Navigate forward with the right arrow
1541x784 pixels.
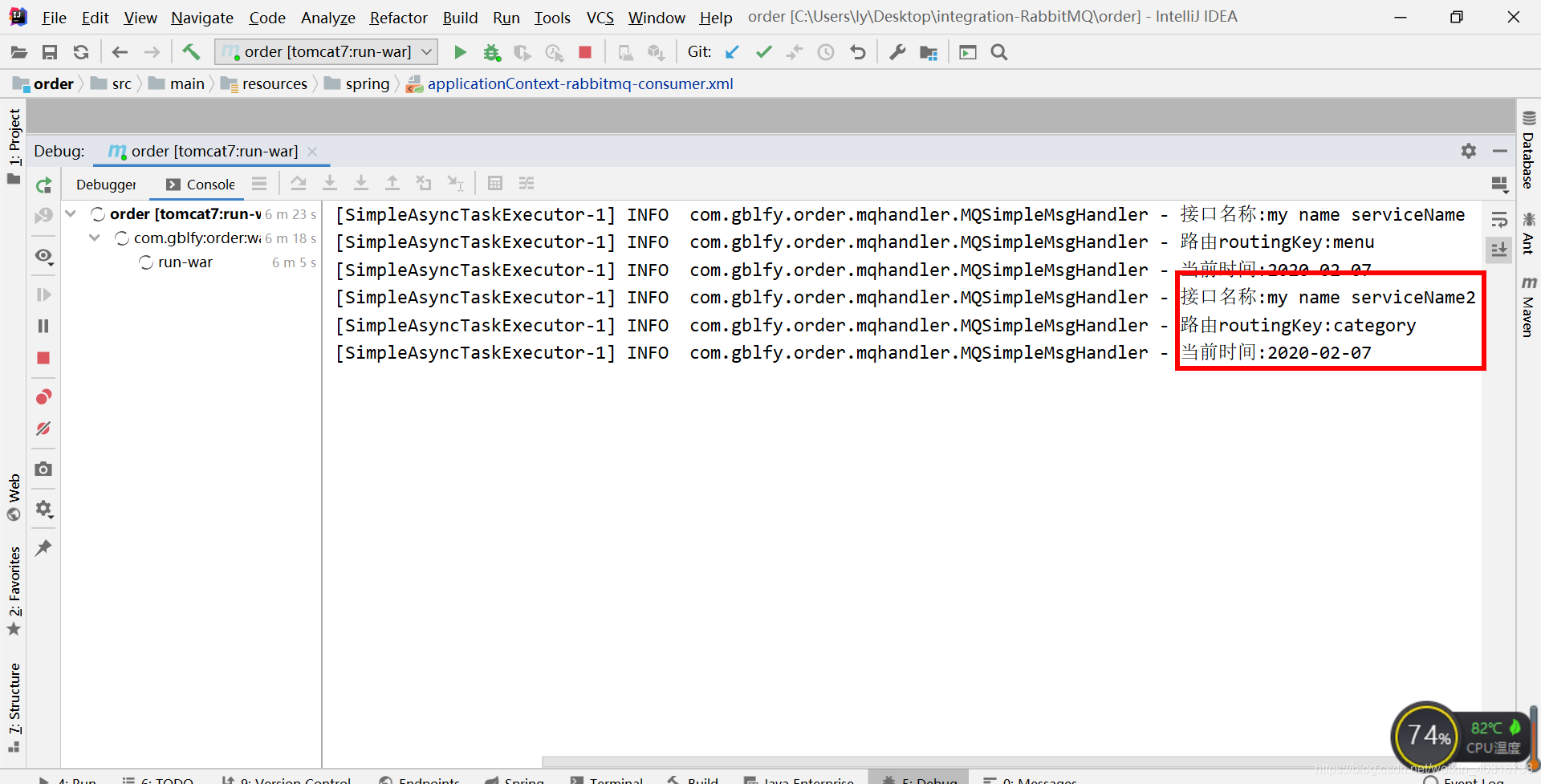point(152,52)
